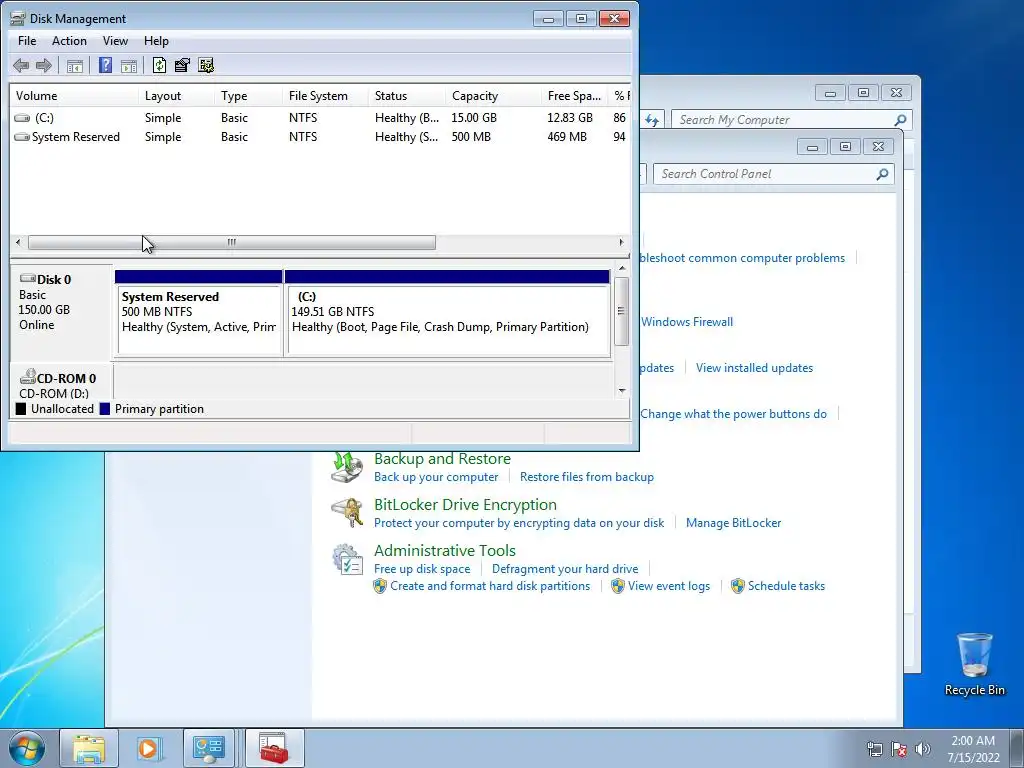This screenshot has width=1024, height=768.
Task: Sort by the File System column header
Action: pos(325,96)
